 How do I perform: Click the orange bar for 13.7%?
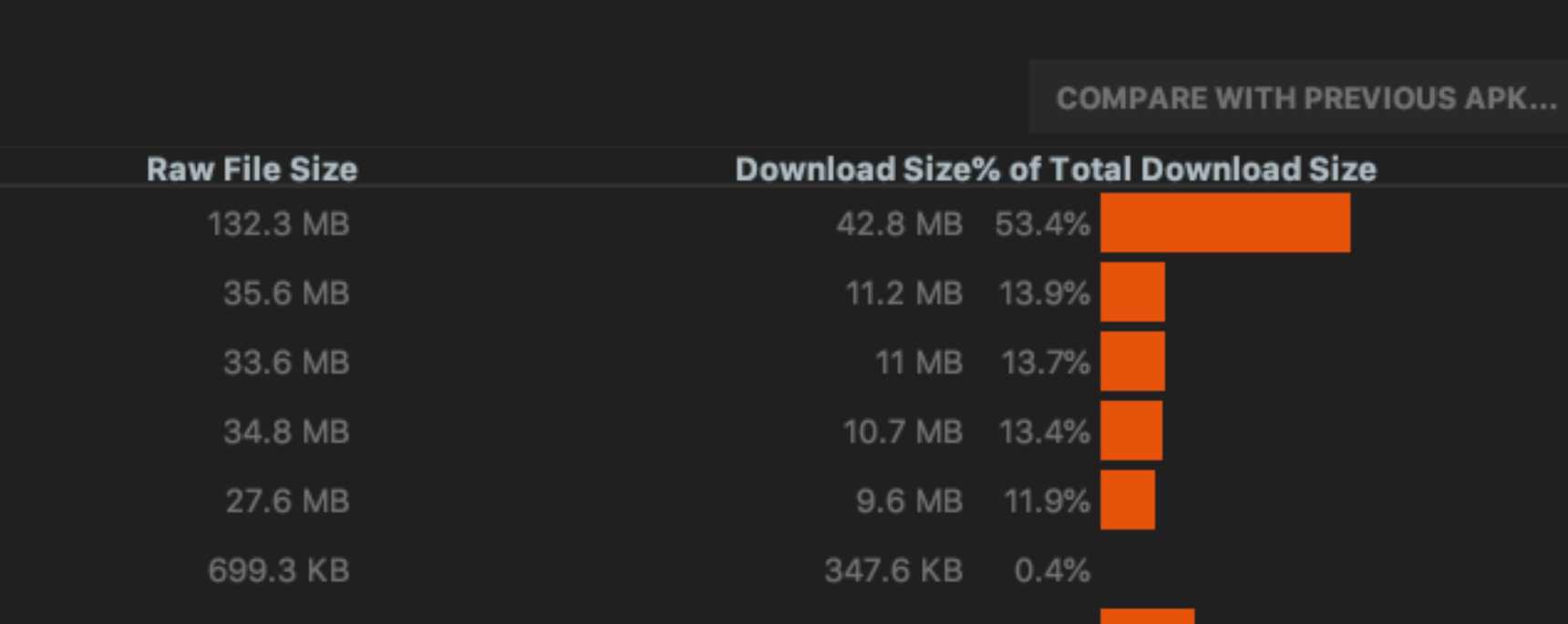1132,361
